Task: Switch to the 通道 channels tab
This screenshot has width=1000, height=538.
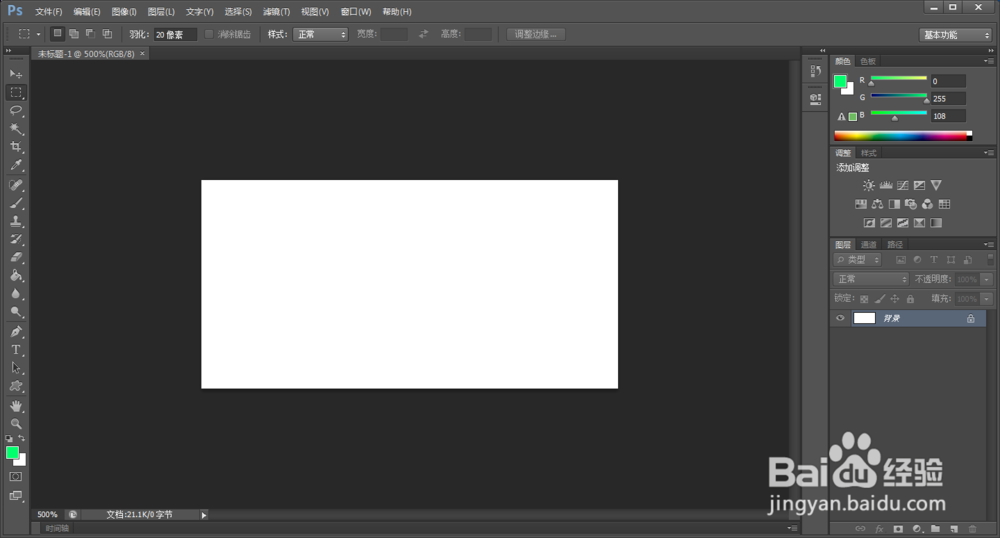Action: (869, 245)
